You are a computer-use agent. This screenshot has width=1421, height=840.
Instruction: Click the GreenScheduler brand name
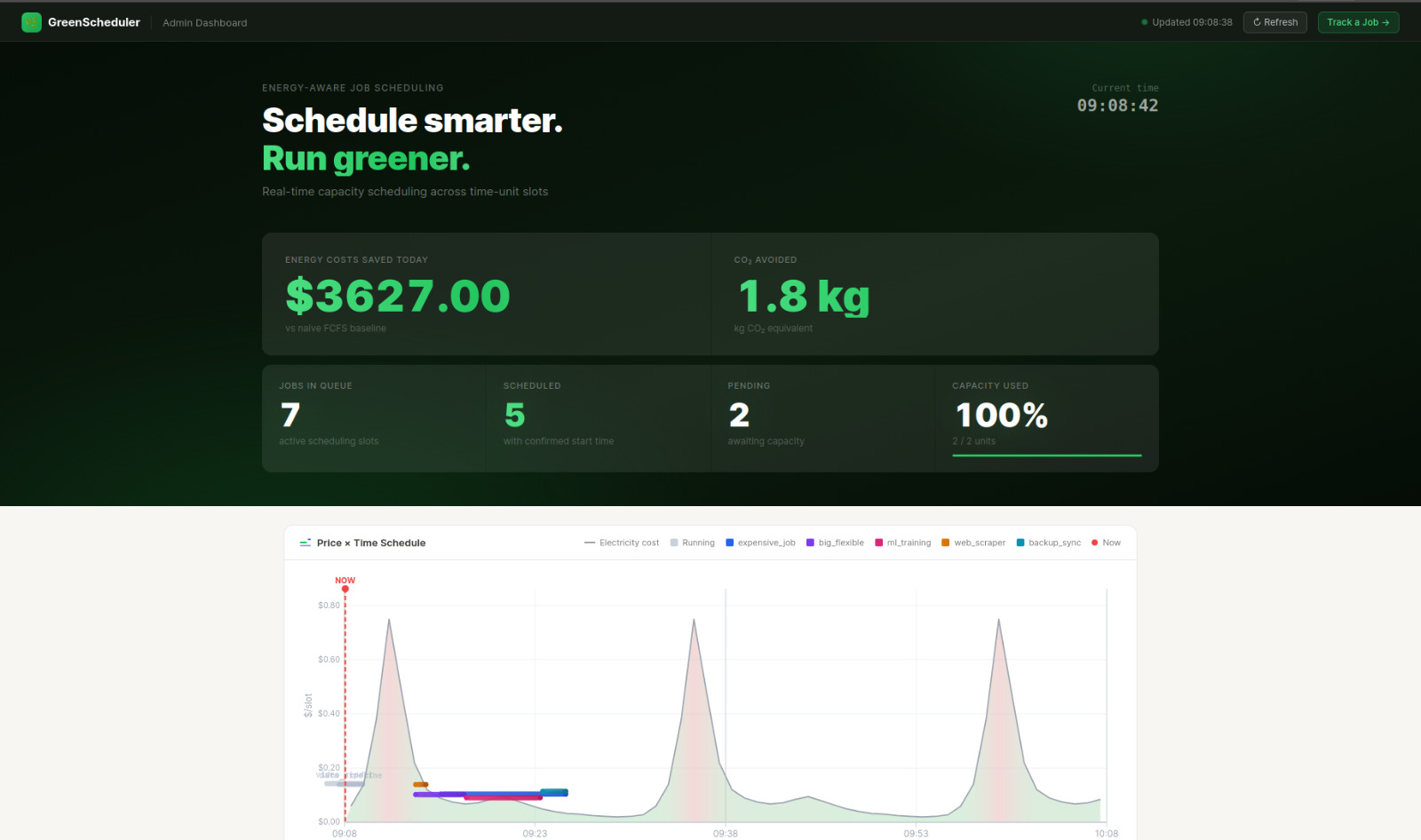pyautogui.click(x=94, y=22)
